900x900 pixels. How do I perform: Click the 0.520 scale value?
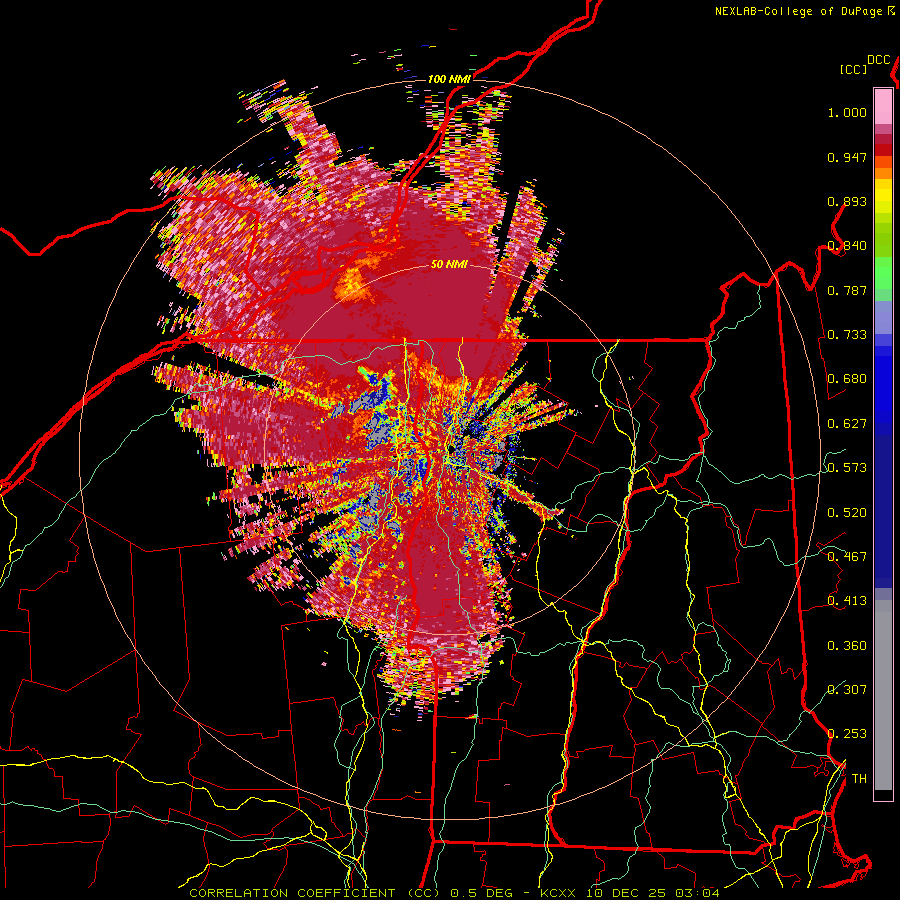(847, 513)
